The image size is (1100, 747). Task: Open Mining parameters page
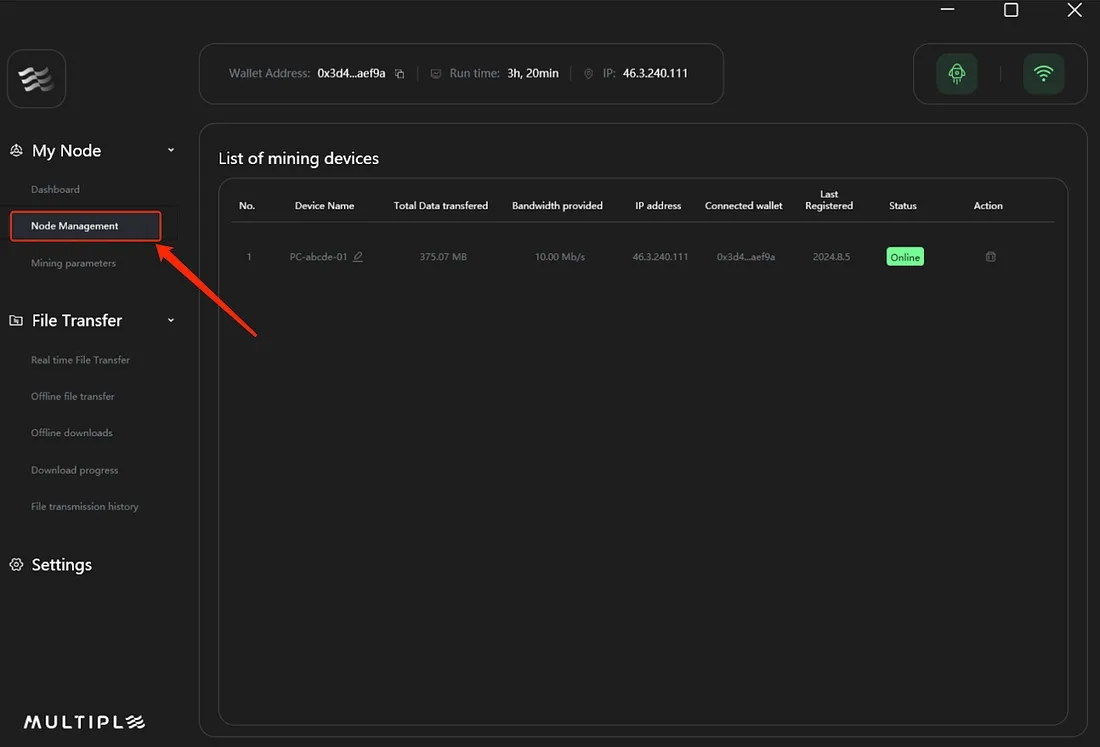[73, 263]
